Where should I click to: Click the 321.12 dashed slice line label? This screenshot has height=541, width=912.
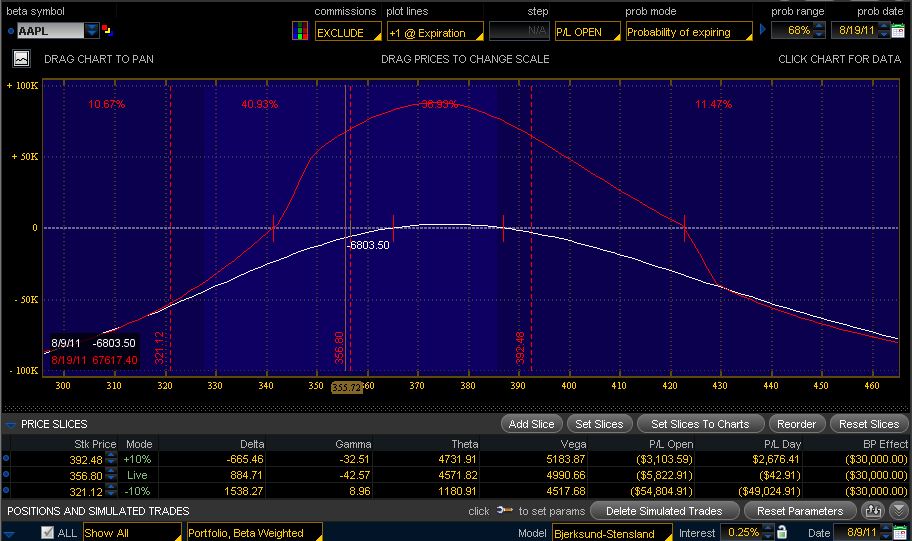[159, 348]
